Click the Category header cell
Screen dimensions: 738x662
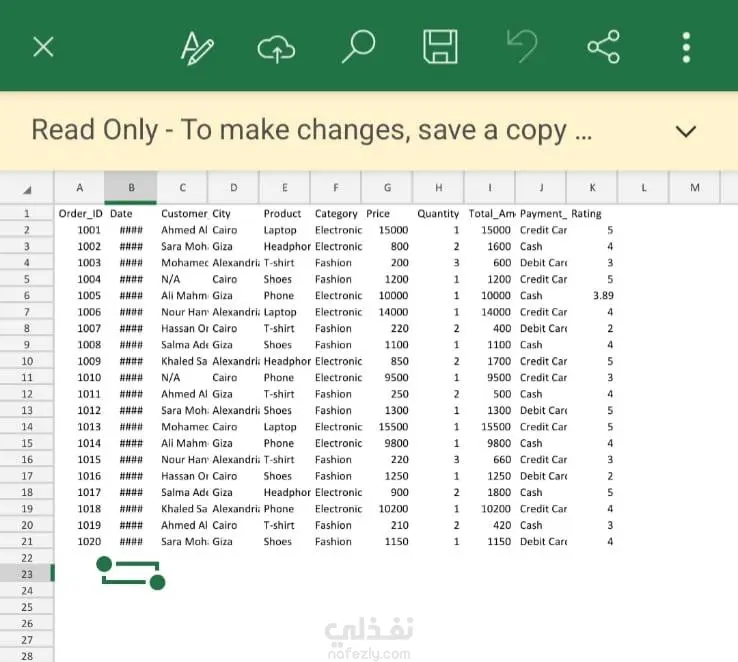[336, 214]
